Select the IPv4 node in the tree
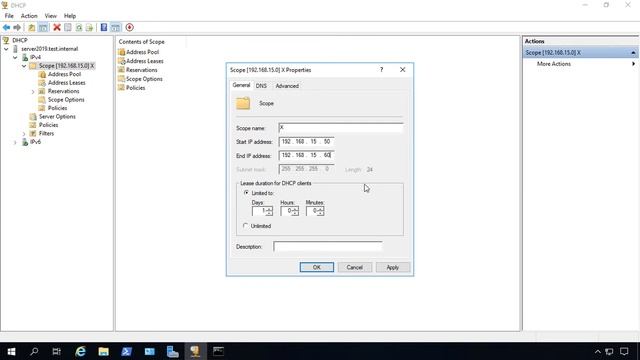 (x=35, y=57)
